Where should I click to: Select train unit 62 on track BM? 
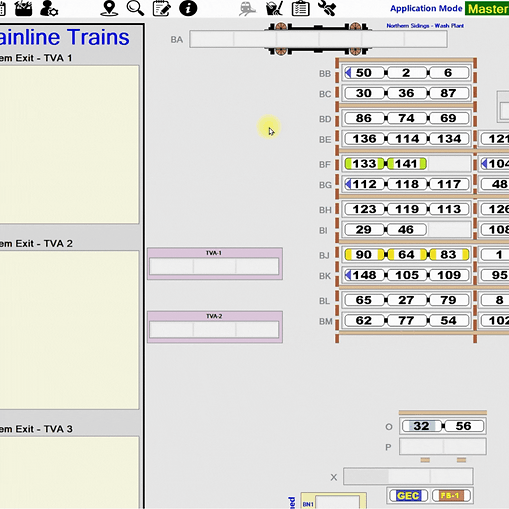pos(364,320)
